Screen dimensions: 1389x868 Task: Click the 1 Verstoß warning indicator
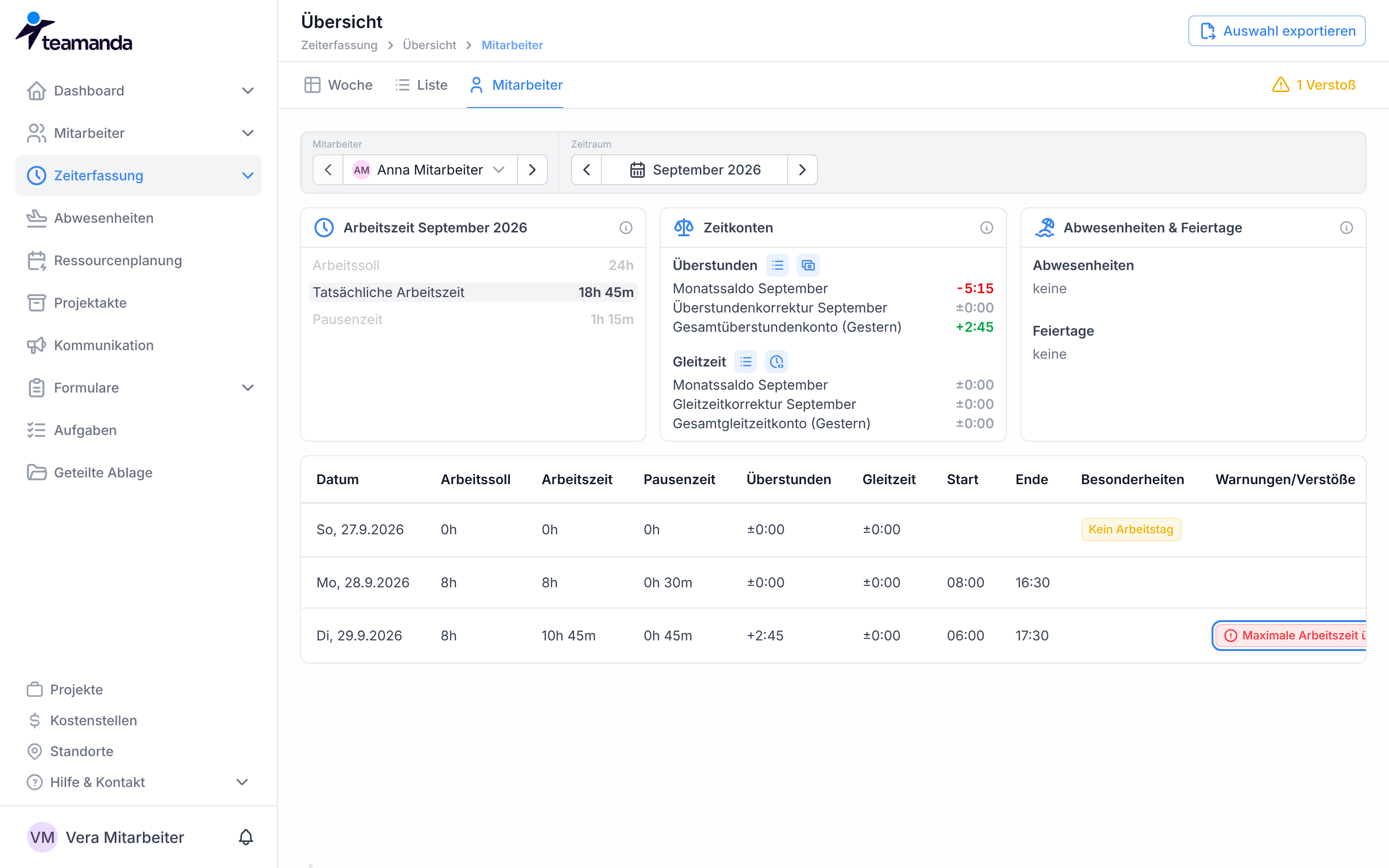tap(1313, 85)
